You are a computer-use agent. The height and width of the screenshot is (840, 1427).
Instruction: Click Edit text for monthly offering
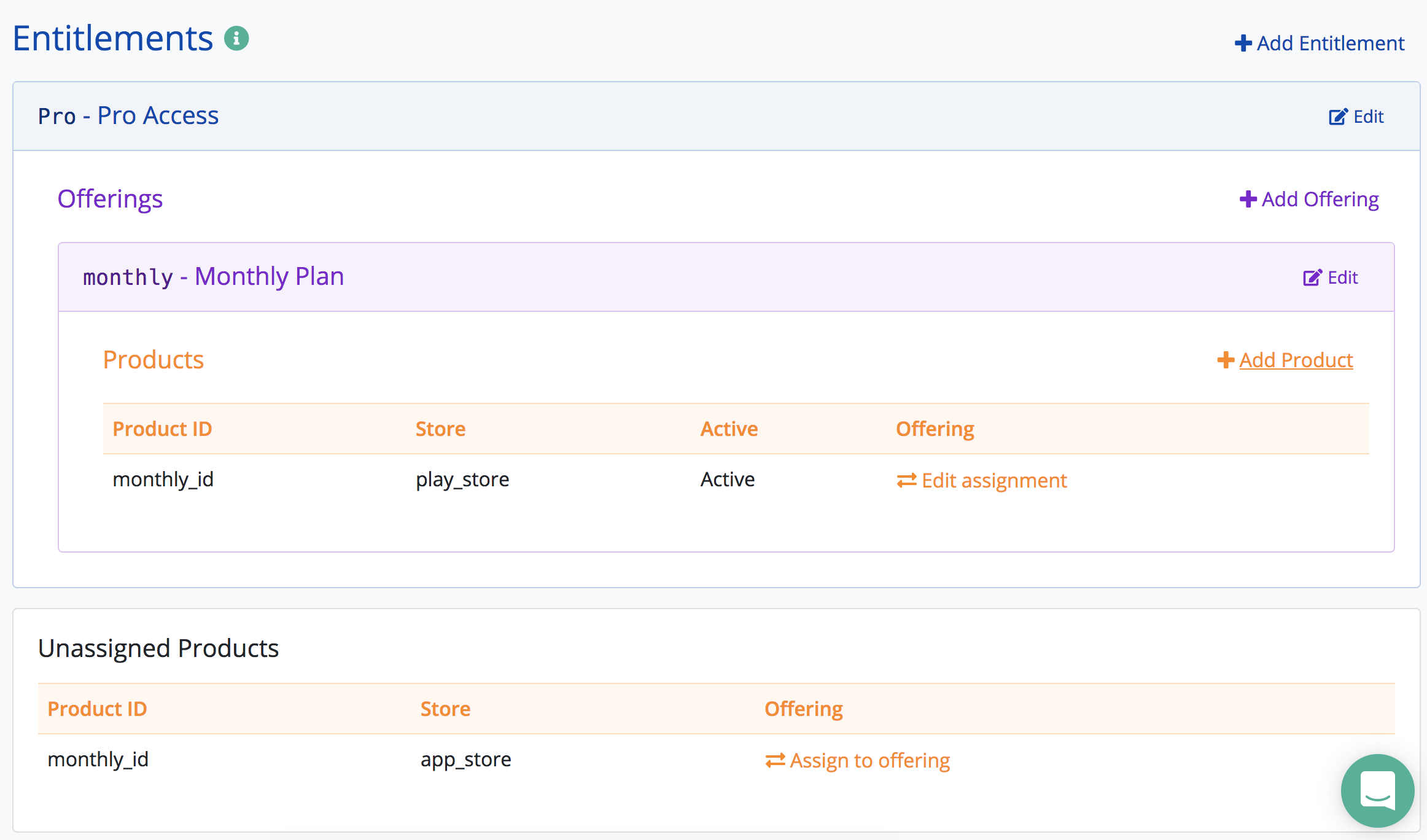(x=1343, y=278)
